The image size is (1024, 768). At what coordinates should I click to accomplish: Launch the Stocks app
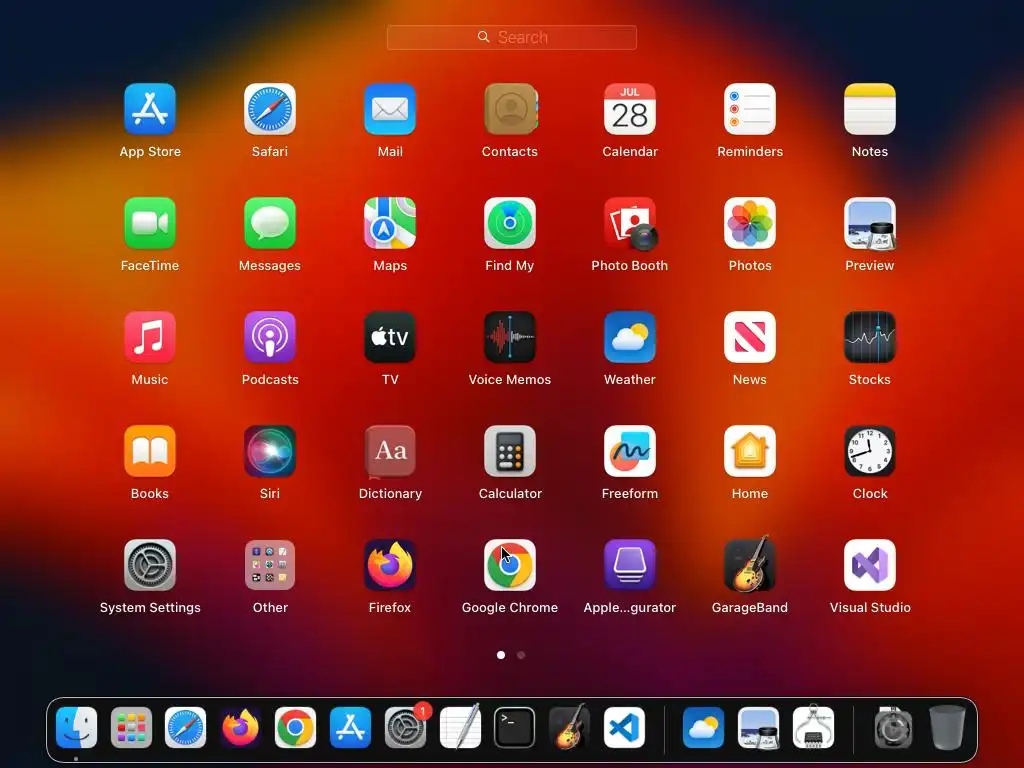click(x=870, y=337)
